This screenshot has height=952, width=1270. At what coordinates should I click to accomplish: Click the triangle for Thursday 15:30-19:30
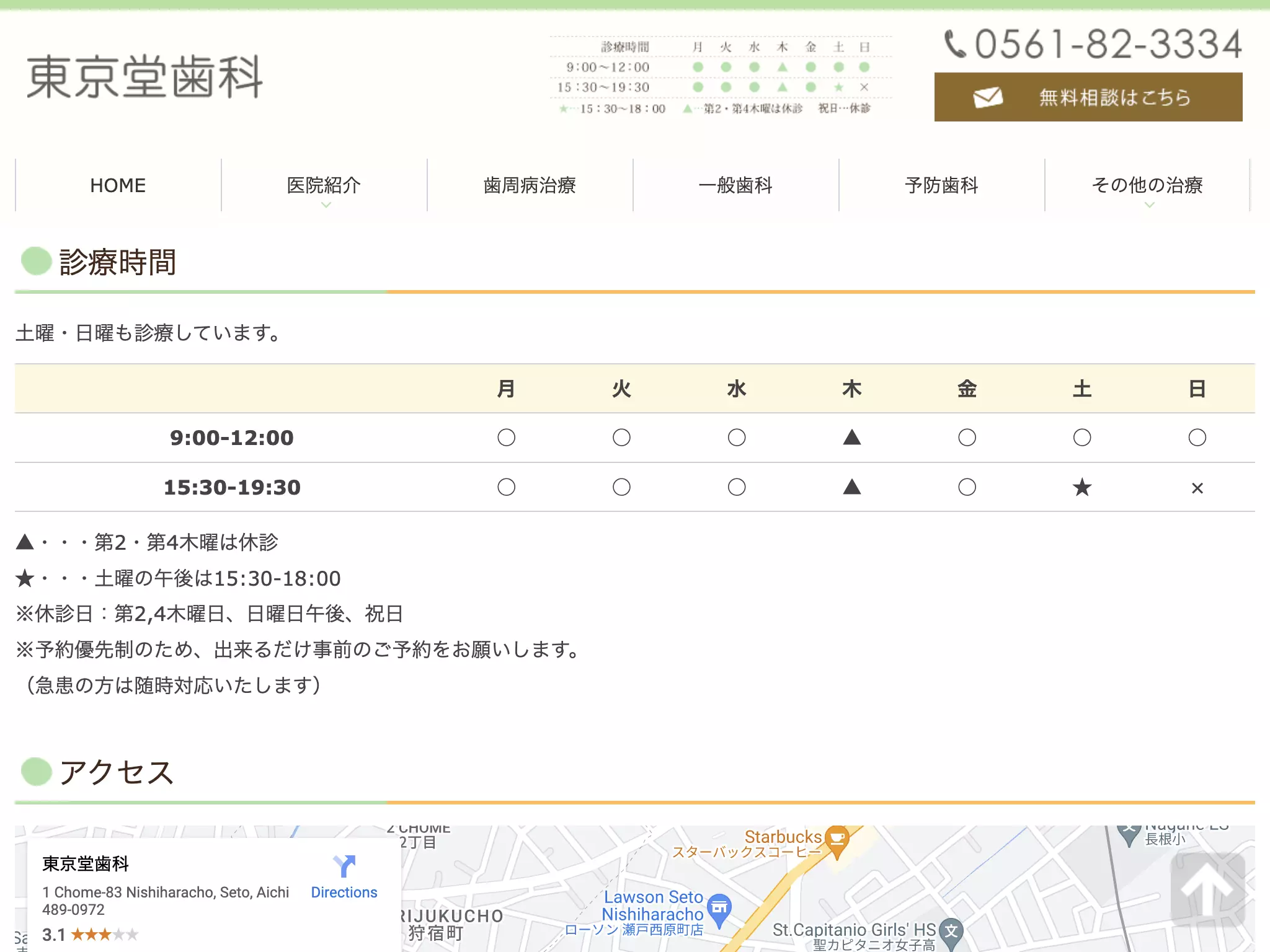[x=852, y=487]
